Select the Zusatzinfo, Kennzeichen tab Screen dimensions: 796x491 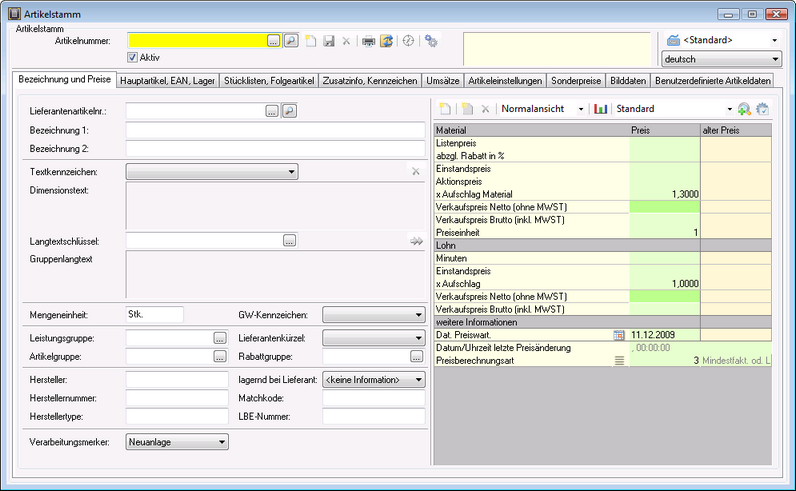pyautogui.click(x=370, y=80)
